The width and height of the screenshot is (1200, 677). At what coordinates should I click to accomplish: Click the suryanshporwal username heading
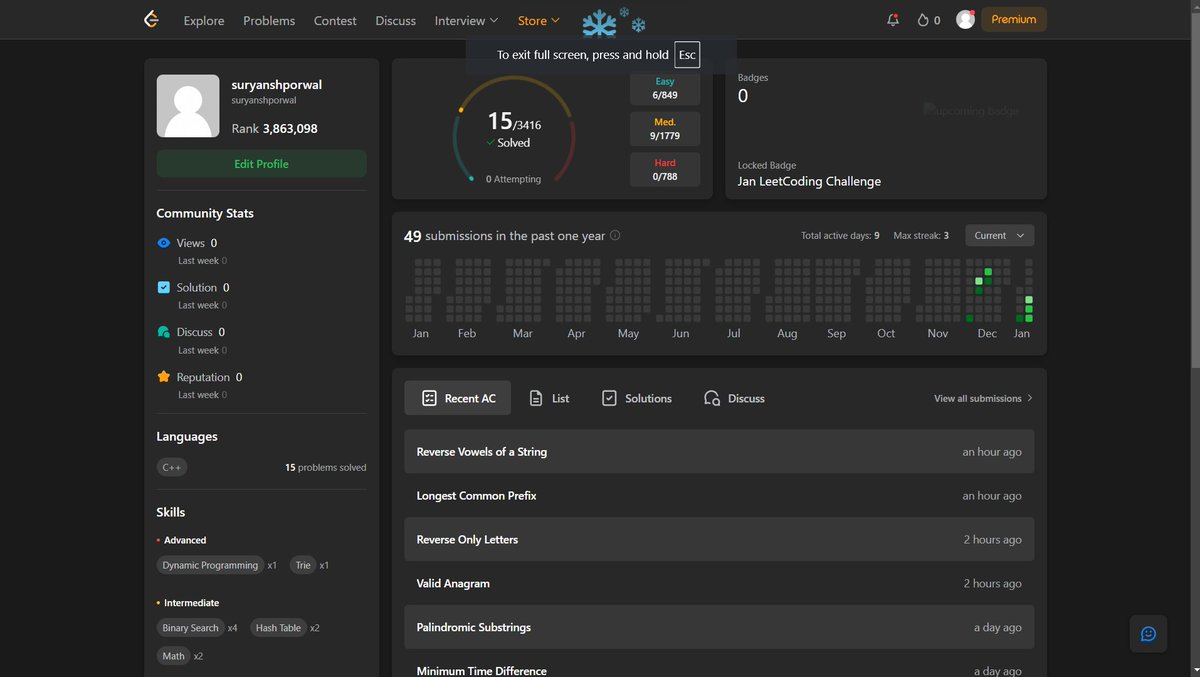click(x=276, y=85)
